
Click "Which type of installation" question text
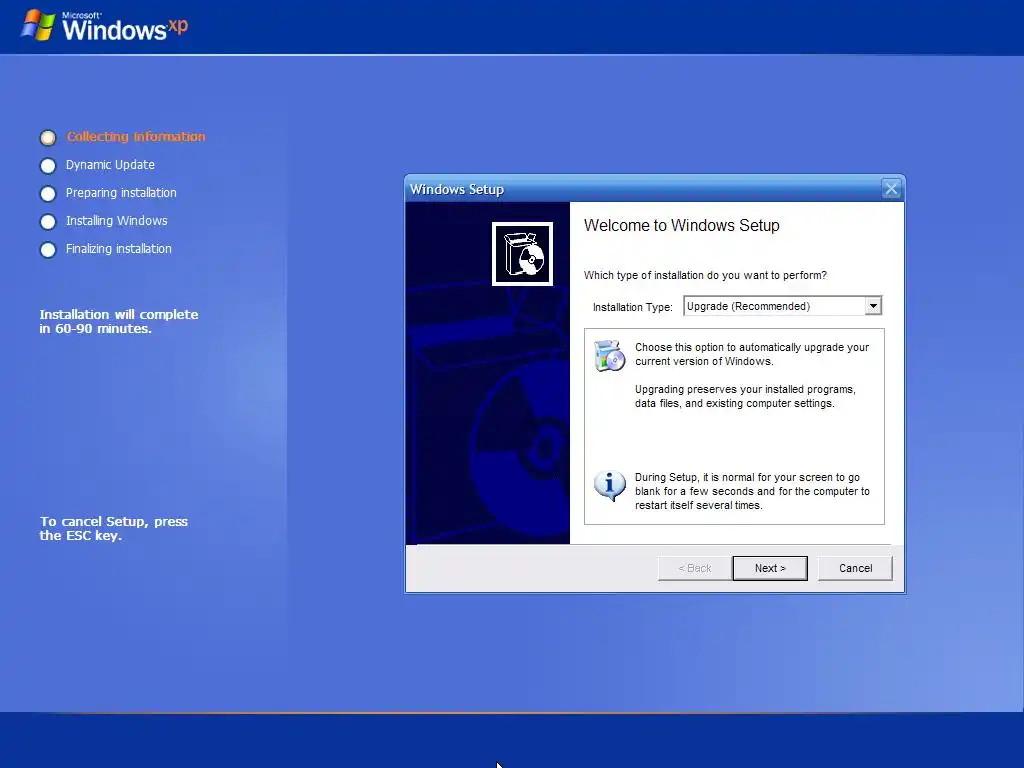click(705, 275)
